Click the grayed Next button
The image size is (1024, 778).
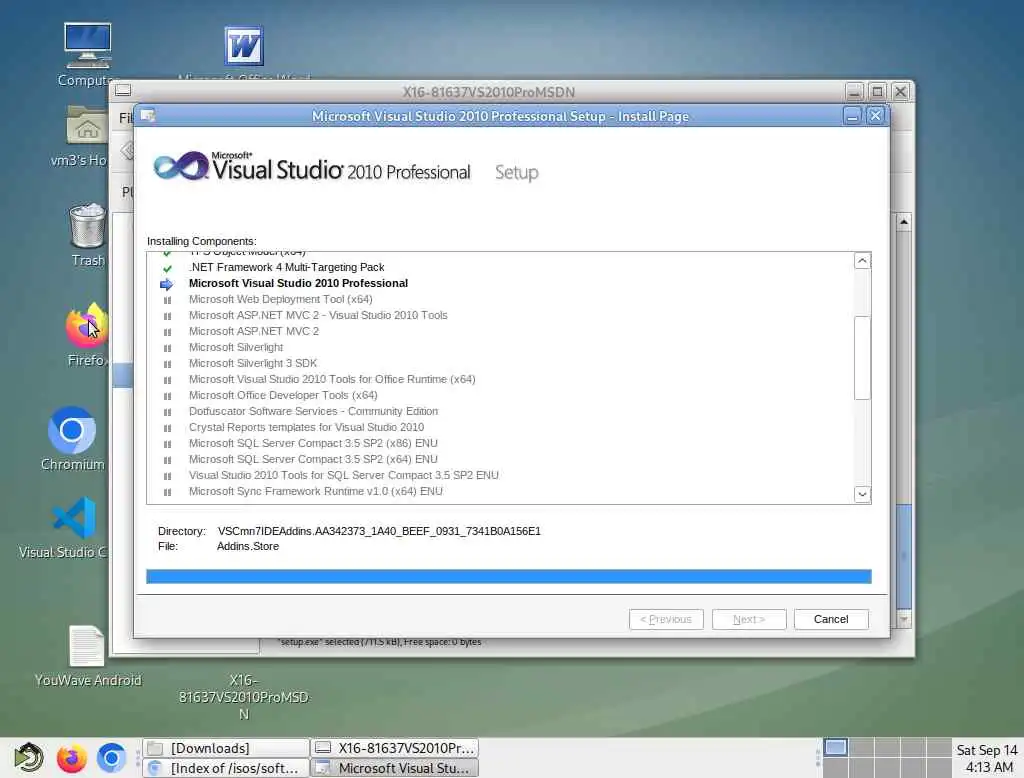pyautogui.click(x=748, y=619)
